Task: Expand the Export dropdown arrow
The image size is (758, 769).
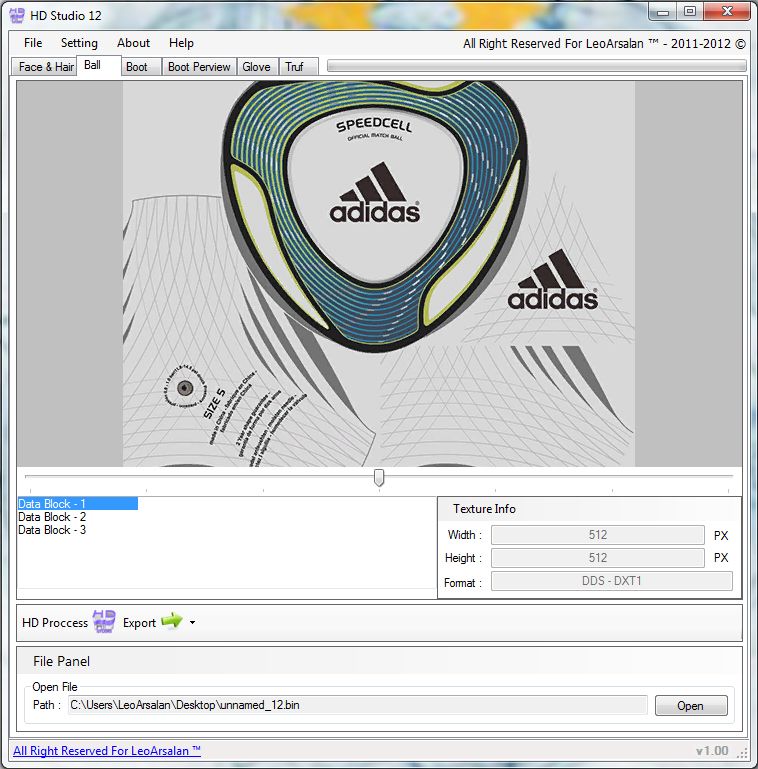Action: [x=192, y=623]
